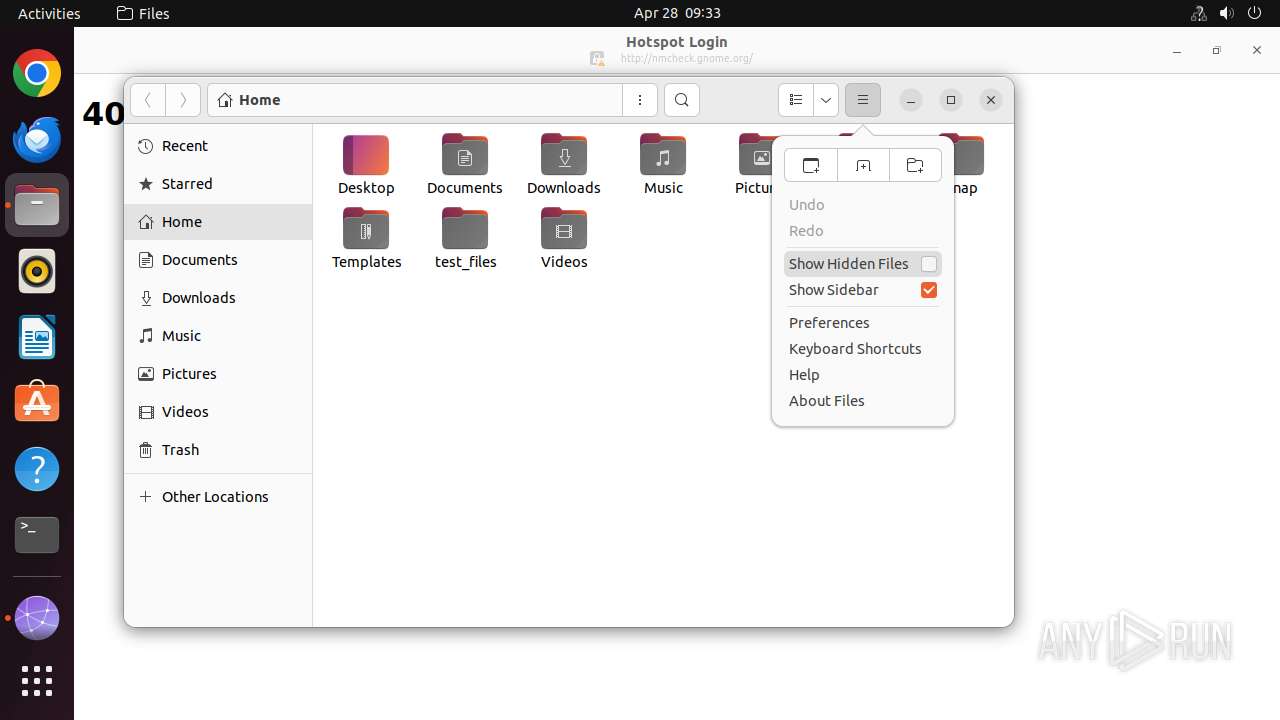Launch Terminal from the dock

coord(37,535)
